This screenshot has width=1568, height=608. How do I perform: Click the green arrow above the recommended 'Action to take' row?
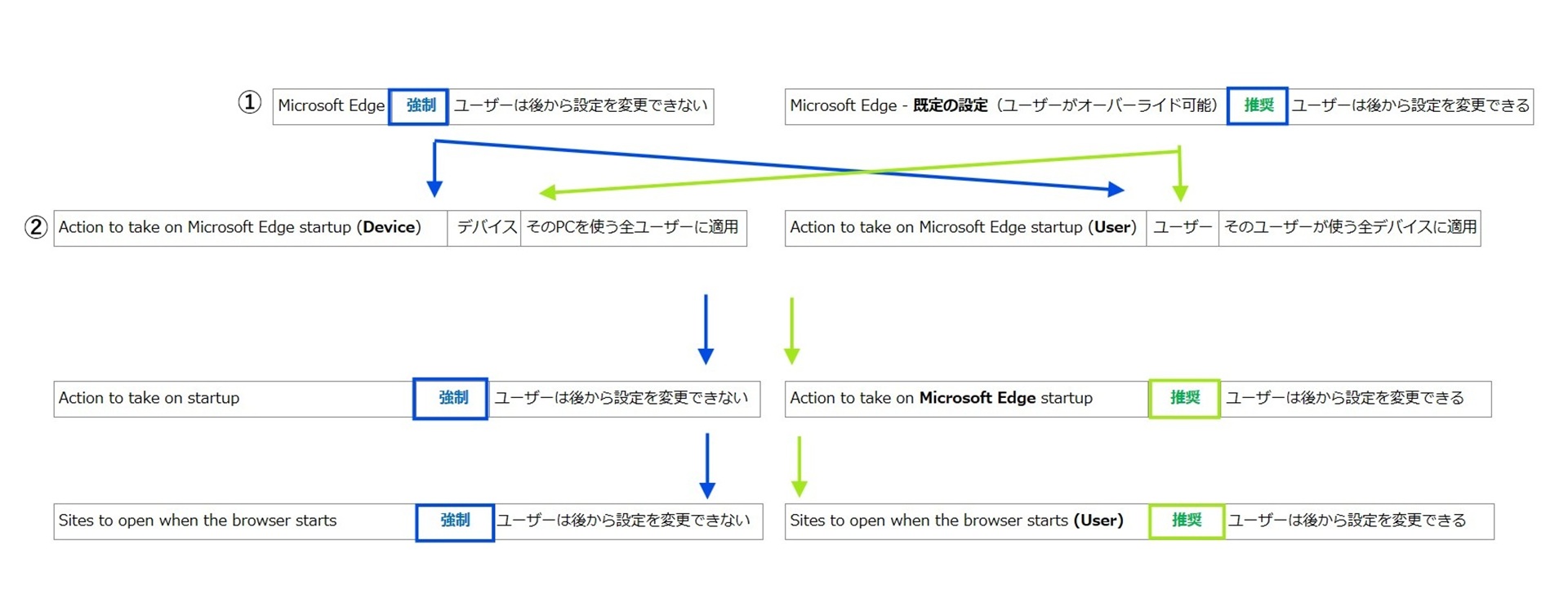[791, 331]
